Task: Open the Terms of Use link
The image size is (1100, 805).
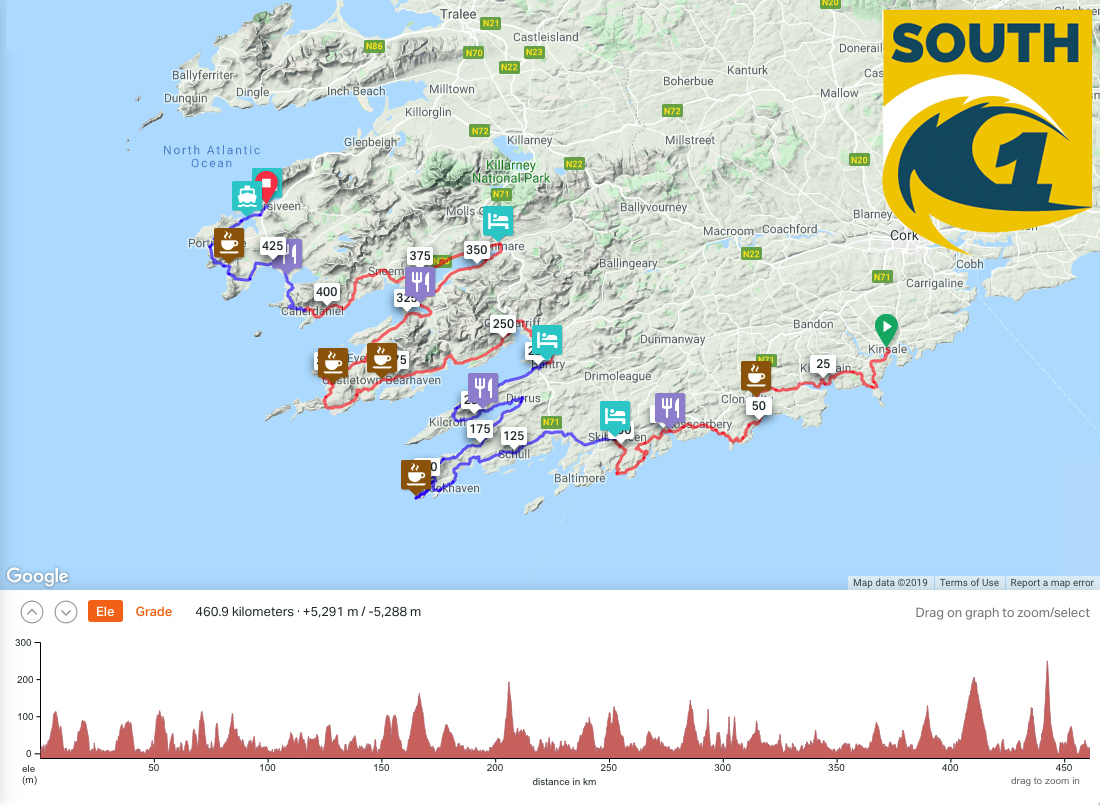Action: 968,583
